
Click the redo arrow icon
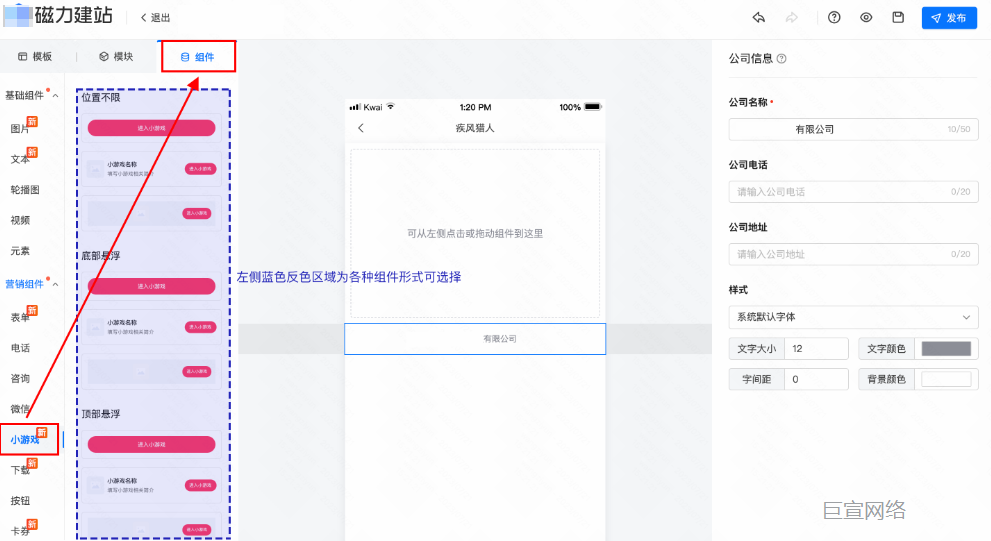(791, 18)
